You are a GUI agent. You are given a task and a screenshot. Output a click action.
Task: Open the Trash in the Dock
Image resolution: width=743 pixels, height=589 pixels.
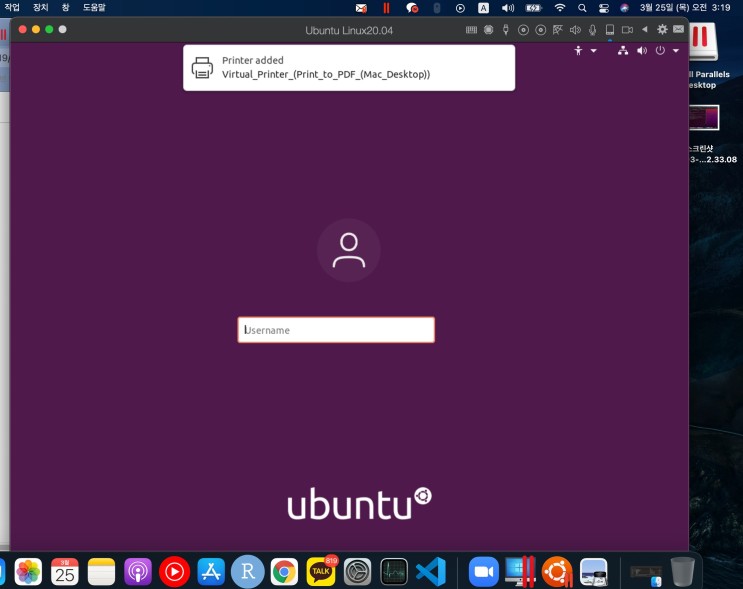682,571
